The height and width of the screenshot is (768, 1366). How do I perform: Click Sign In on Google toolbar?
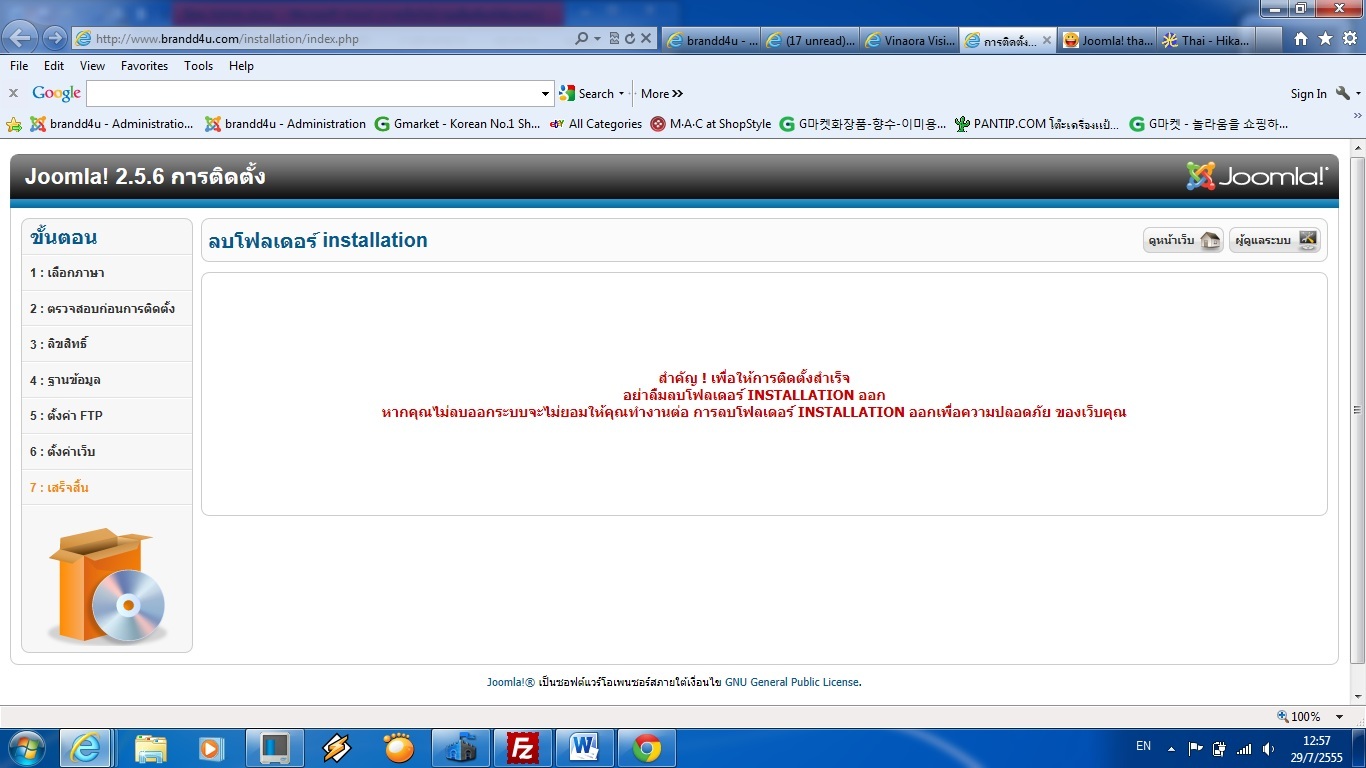click(1308, 94)
